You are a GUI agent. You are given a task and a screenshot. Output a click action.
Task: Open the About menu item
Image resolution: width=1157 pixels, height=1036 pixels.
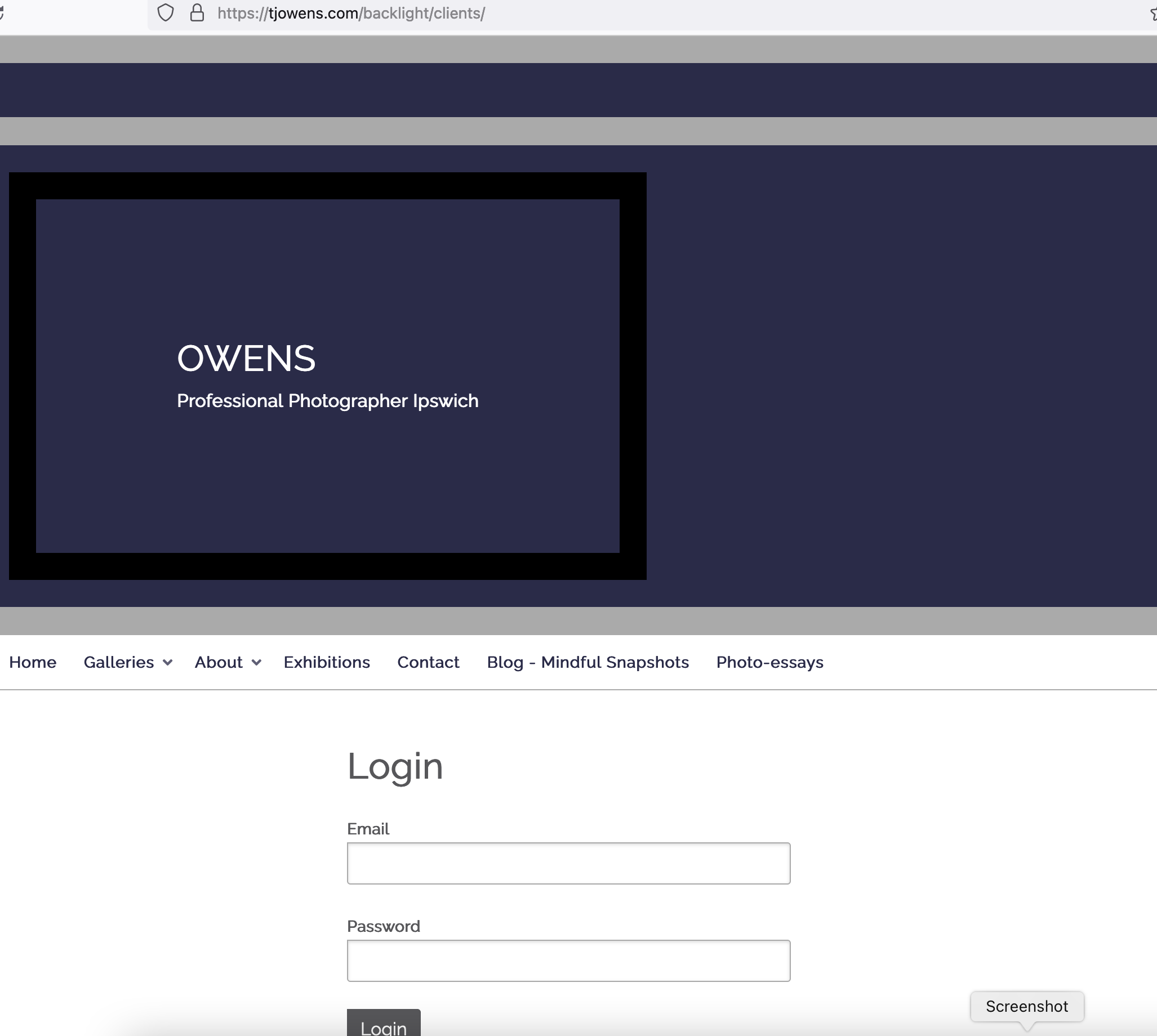click(x=219, y=662)
